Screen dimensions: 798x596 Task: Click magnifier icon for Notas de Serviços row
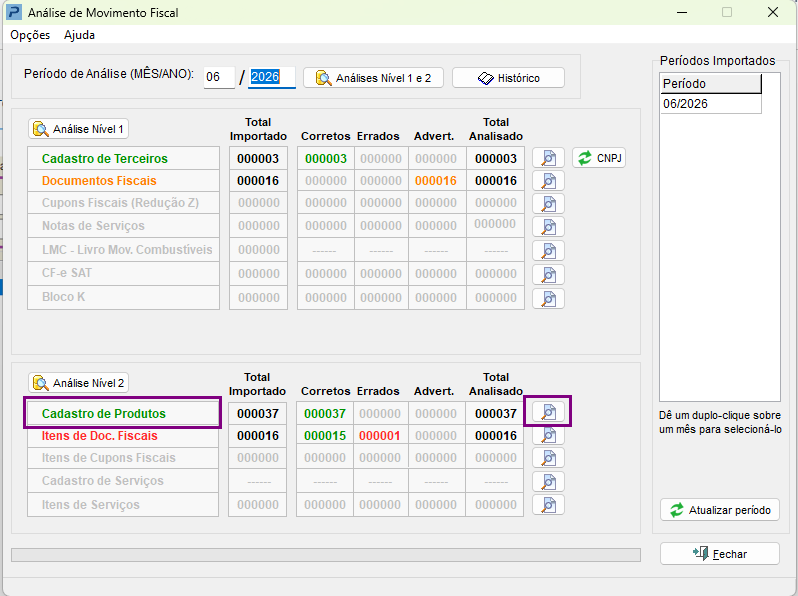tap(548, 226)
